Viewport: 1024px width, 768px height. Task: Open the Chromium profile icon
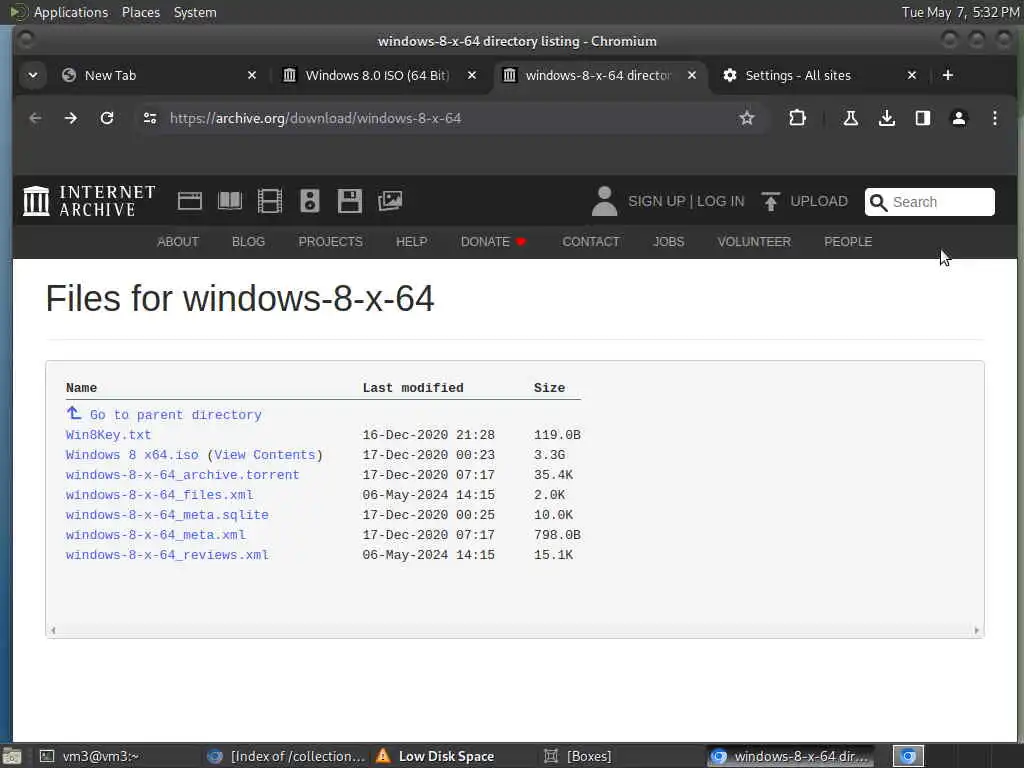959,118
